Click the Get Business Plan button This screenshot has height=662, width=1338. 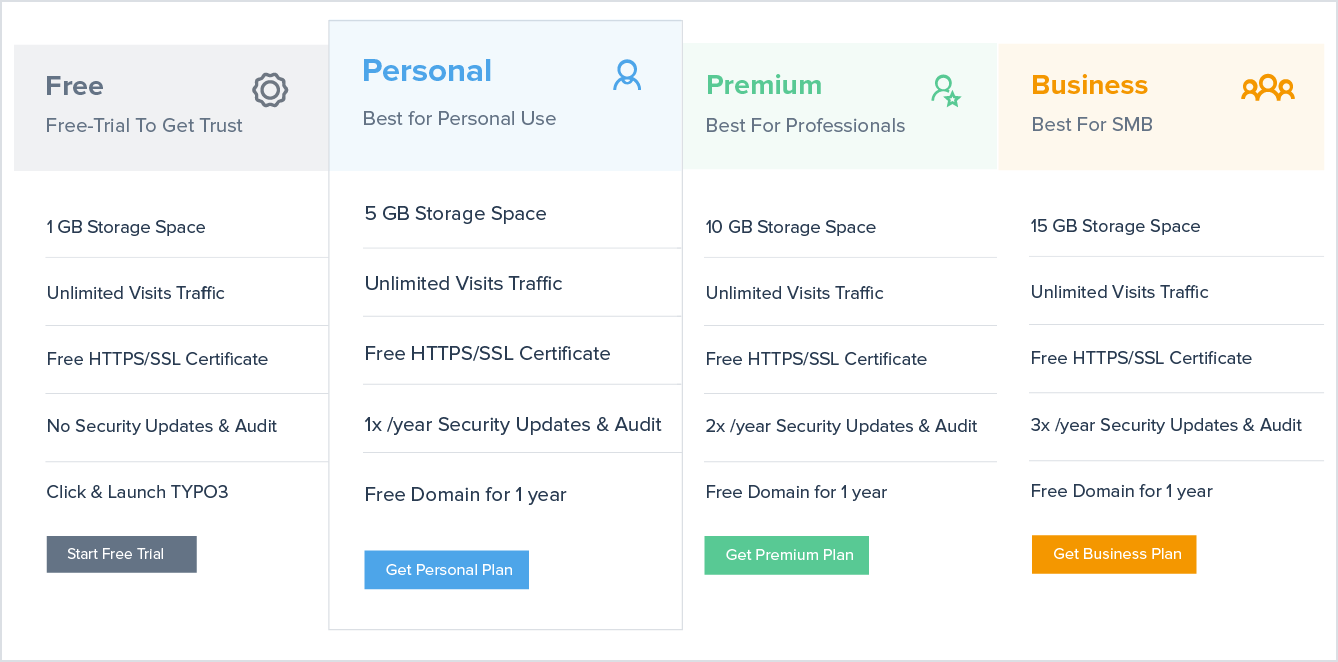coord(1113,554)
